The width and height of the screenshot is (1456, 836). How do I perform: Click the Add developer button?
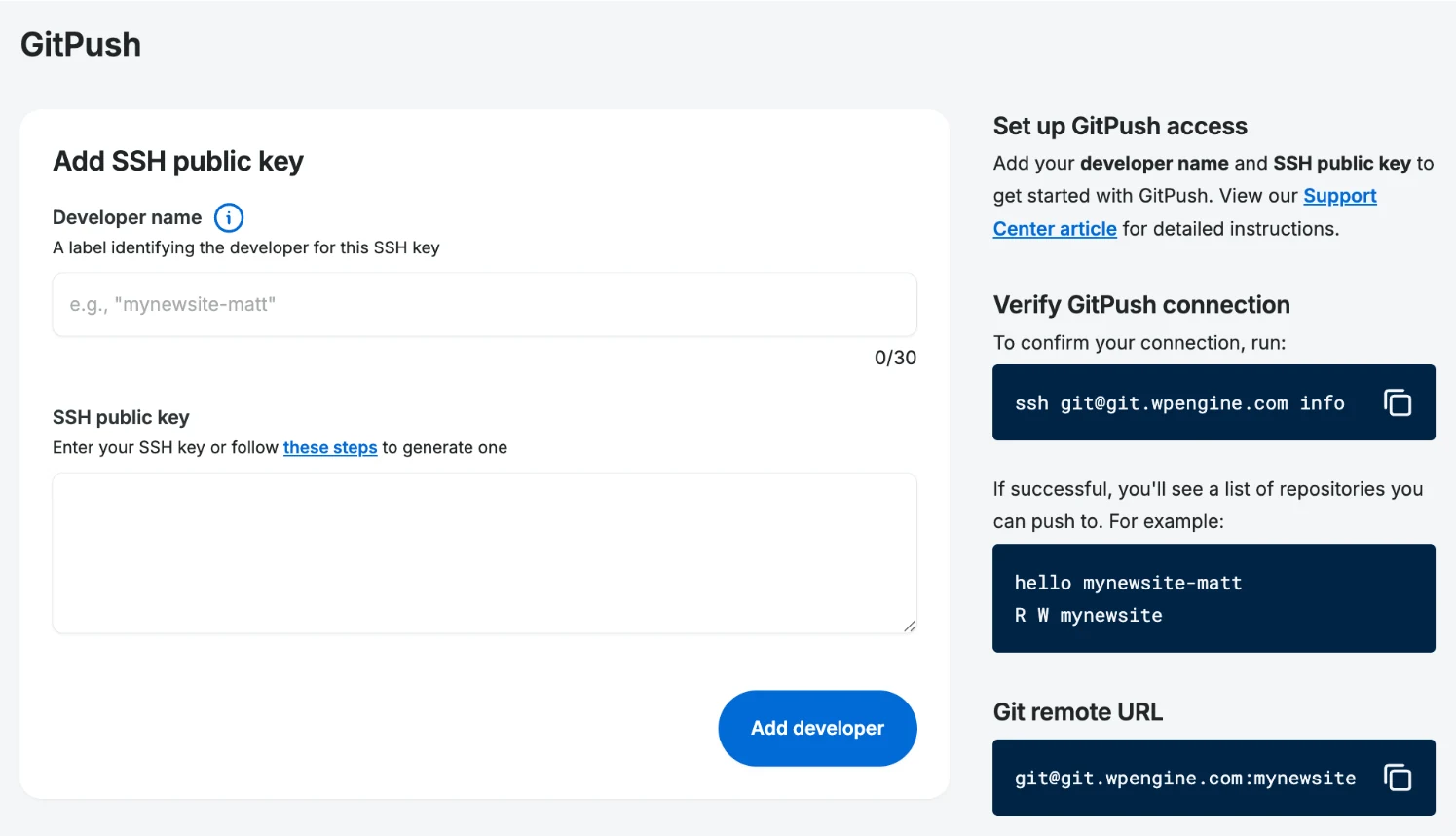tap(817, 728)
